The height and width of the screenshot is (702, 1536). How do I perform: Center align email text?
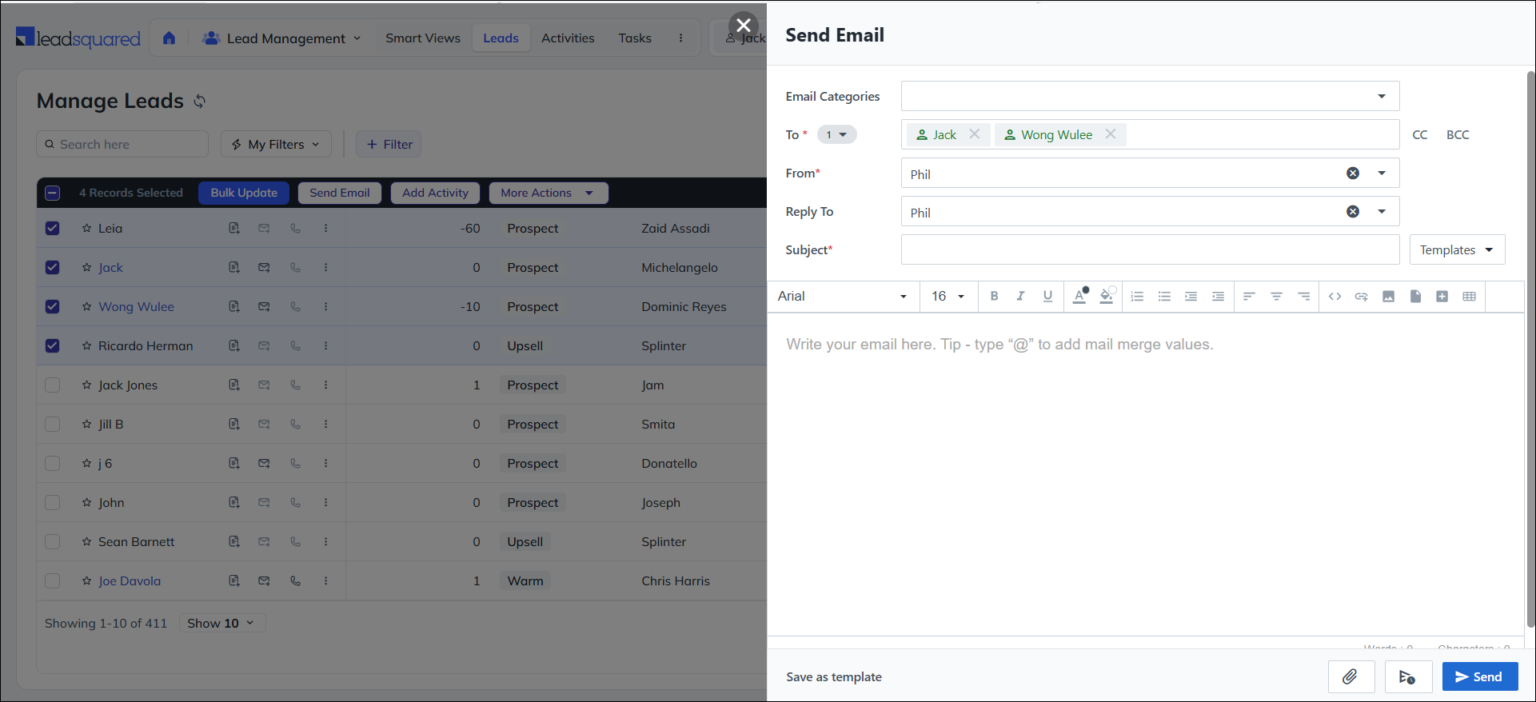1276,296
